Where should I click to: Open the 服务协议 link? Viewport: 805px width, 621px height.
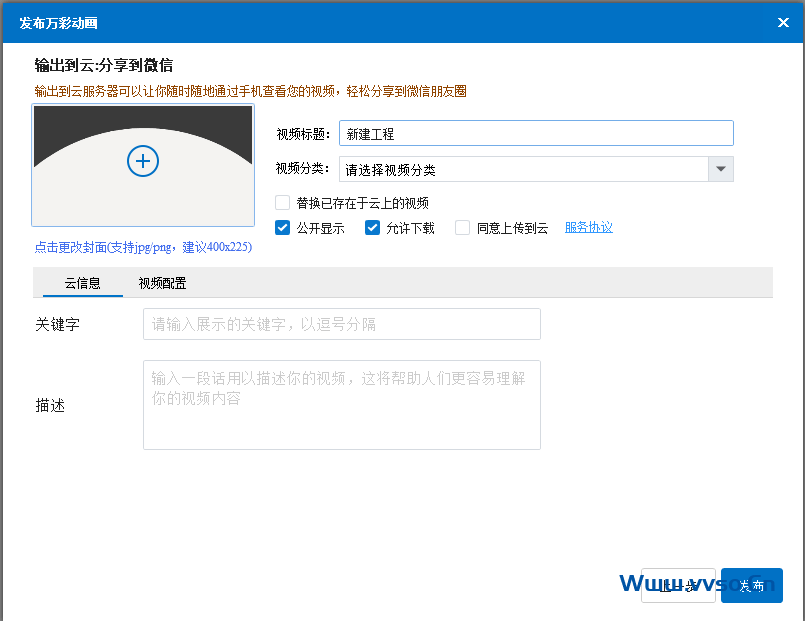click(x=588, y=228)
